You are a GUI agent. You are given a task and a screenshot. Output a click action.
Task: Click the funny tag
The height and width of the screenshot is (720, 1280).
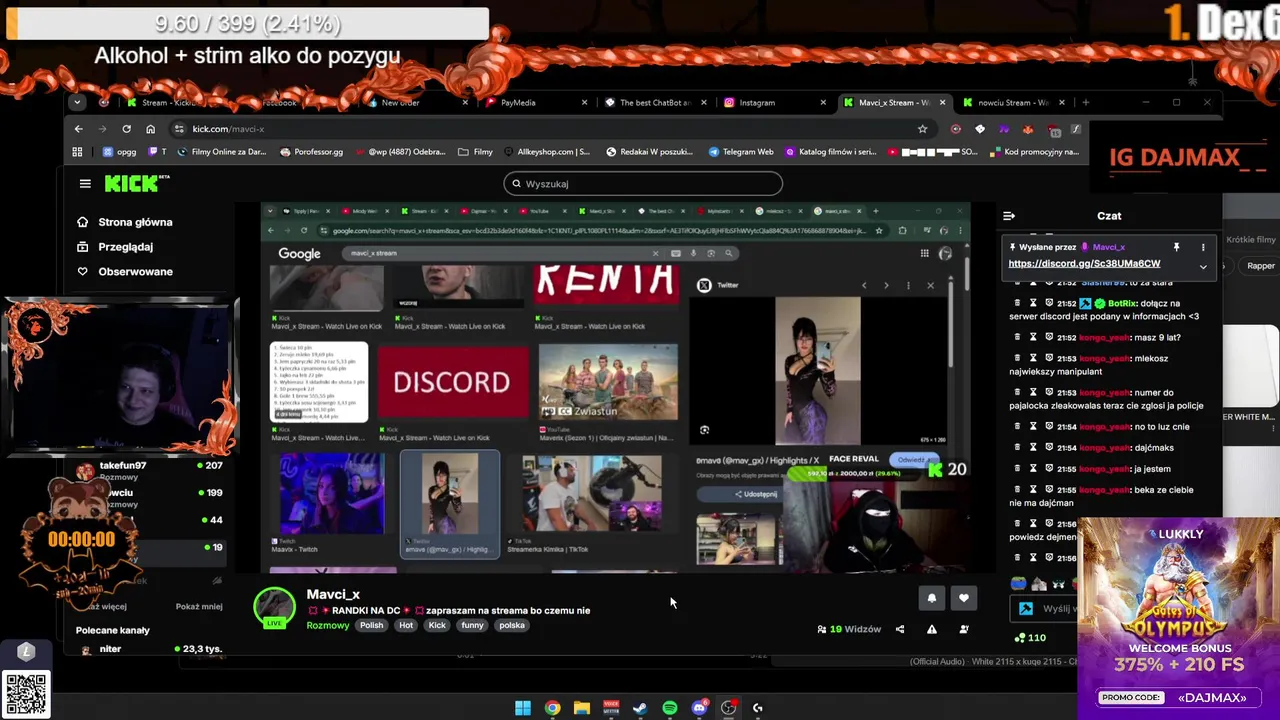(x=472, y=625)
